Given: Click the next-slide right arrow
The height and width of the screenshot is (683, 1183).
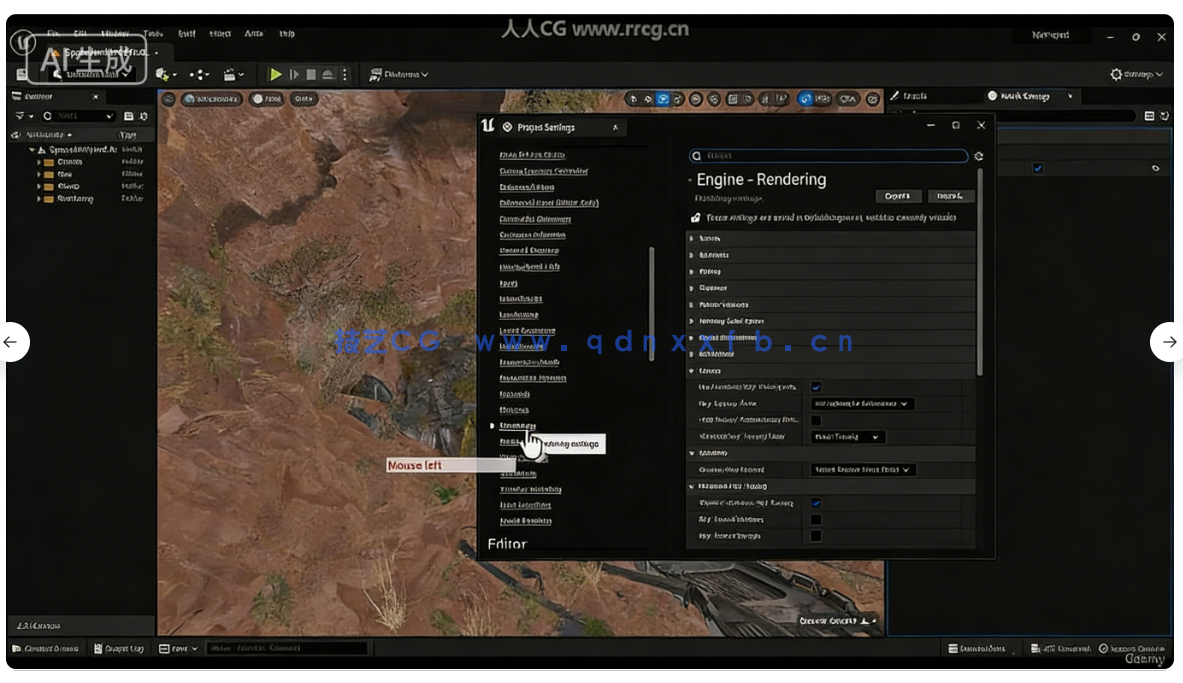Looking at the screenshot, I should click(1168, 342).
